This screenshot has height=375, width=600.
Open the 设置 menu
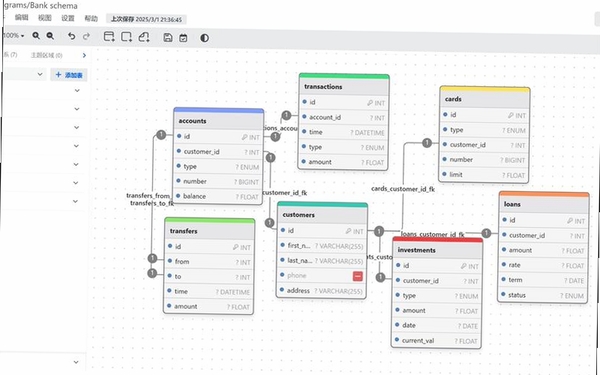(68, 18)
